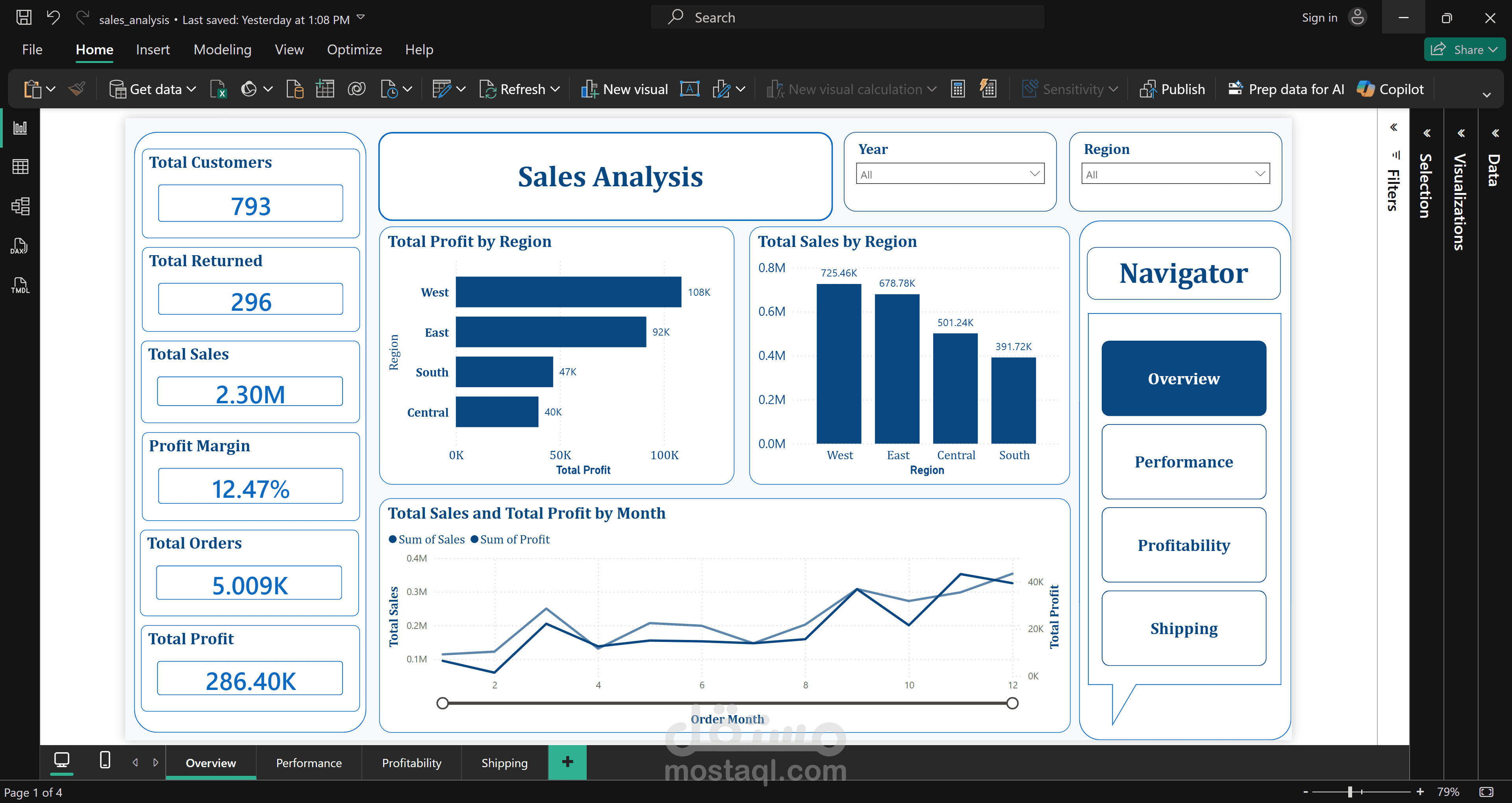Screen dimensions: 1512x803
Task: Expand the ribbon collapse chevron
Action: click(1487, 95)
